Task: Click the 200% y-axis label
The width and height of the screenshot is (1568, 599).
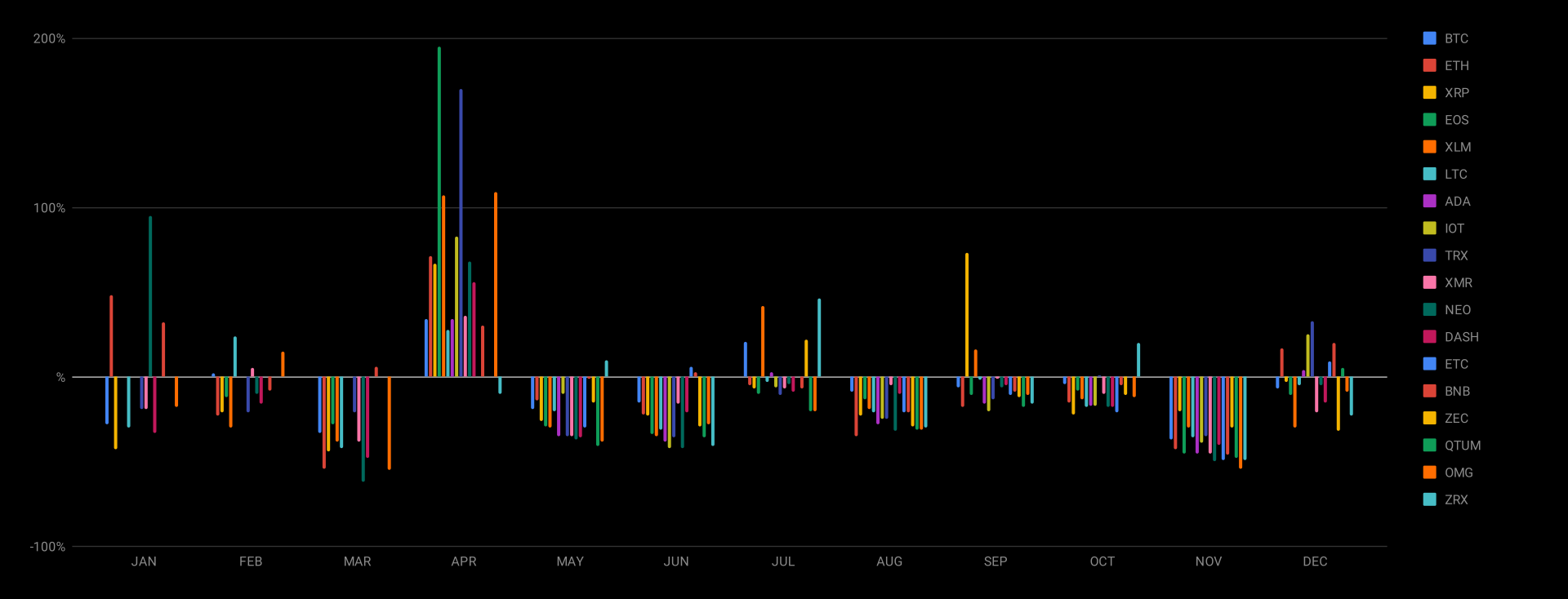Action: [x=49, y=38]
